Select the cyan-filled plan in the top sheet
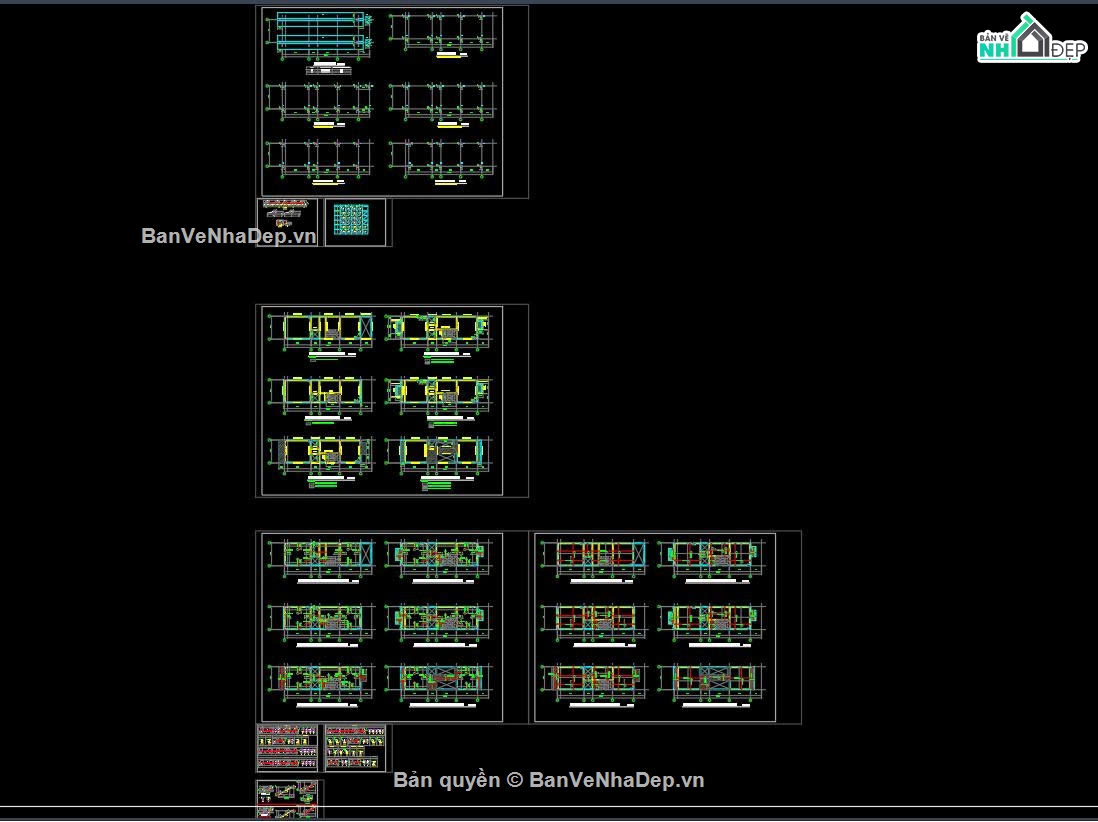 (x=319, y=35)
